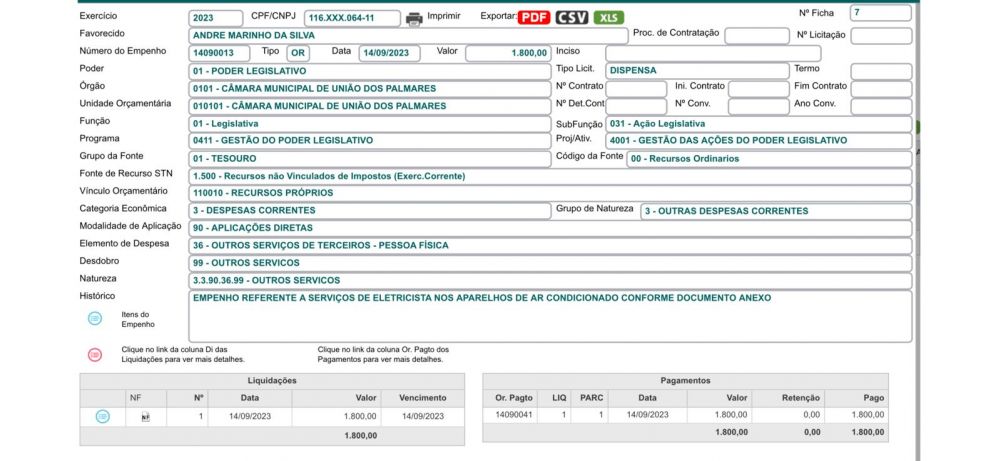Click the Pagamentos table title
This screenshot has height=461, width=1000.
pos(686,381)
